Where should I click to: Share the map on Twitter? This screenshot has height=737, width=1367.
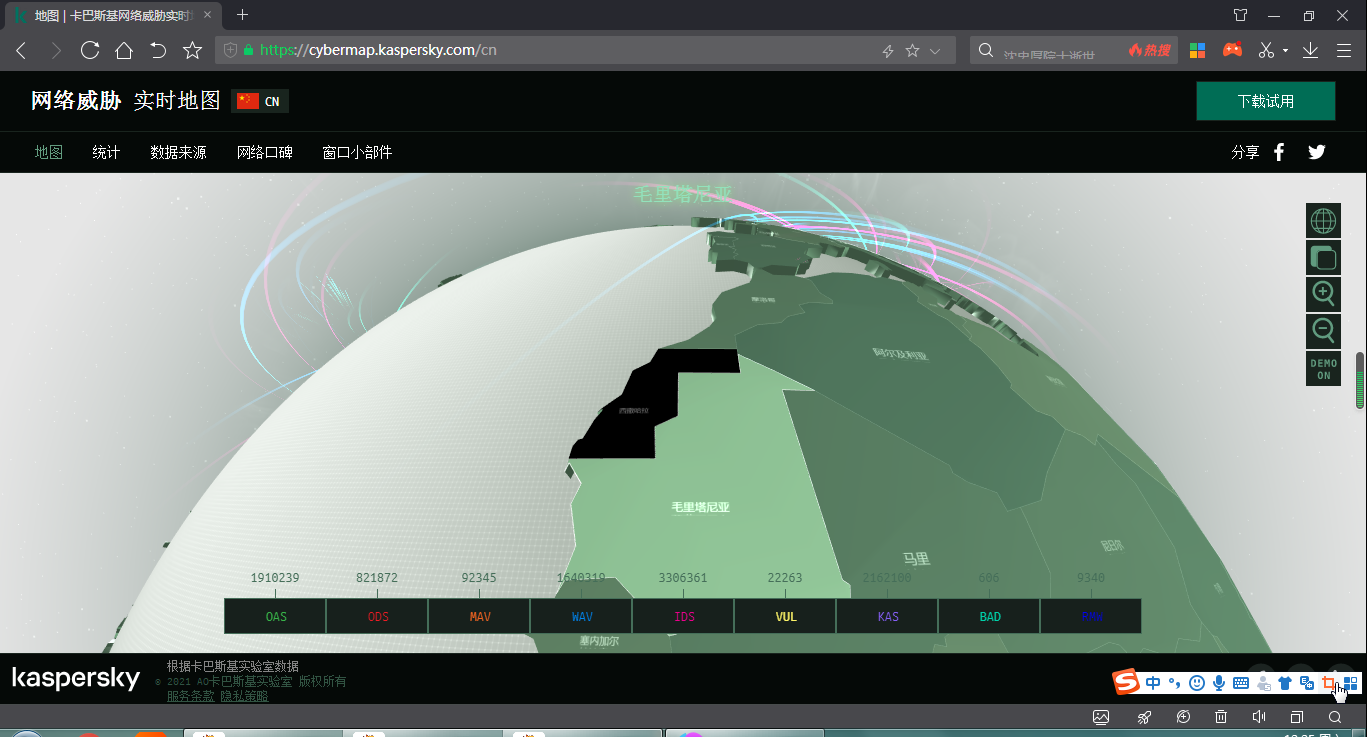[x=1317, y=152]
